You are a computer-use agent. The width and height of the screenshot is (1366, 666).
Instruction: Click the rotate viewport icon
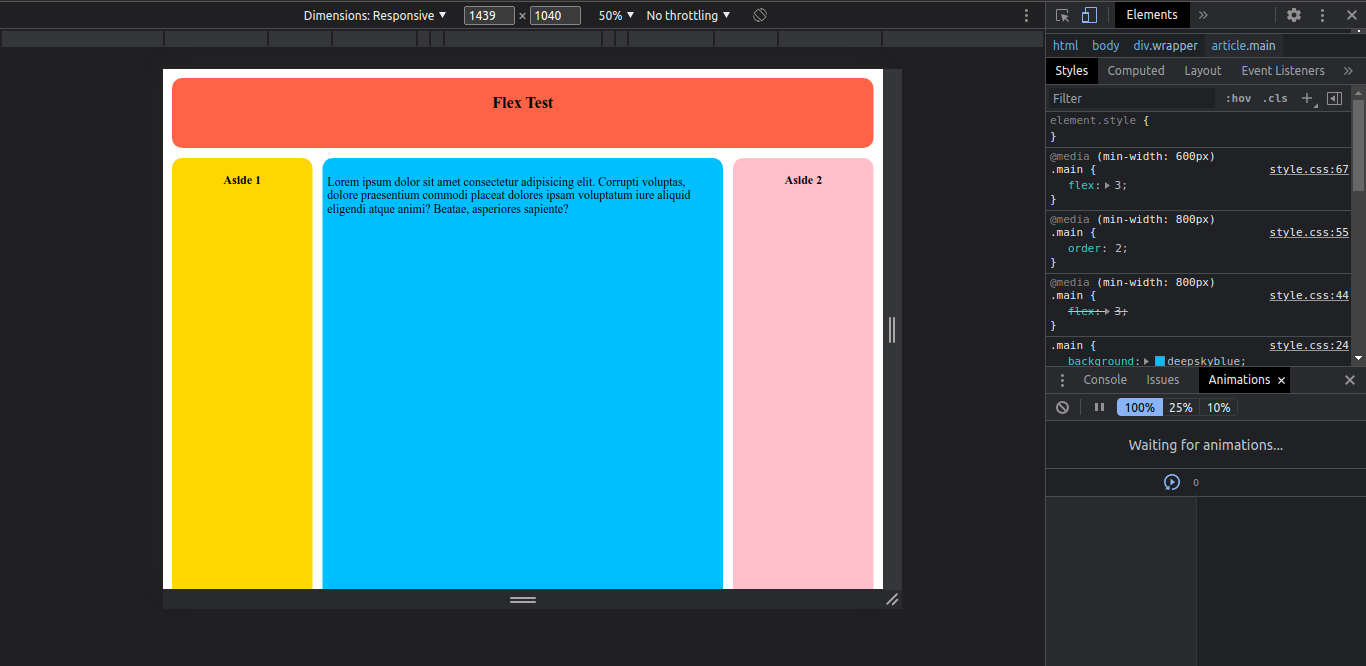(x=759, y=15)
